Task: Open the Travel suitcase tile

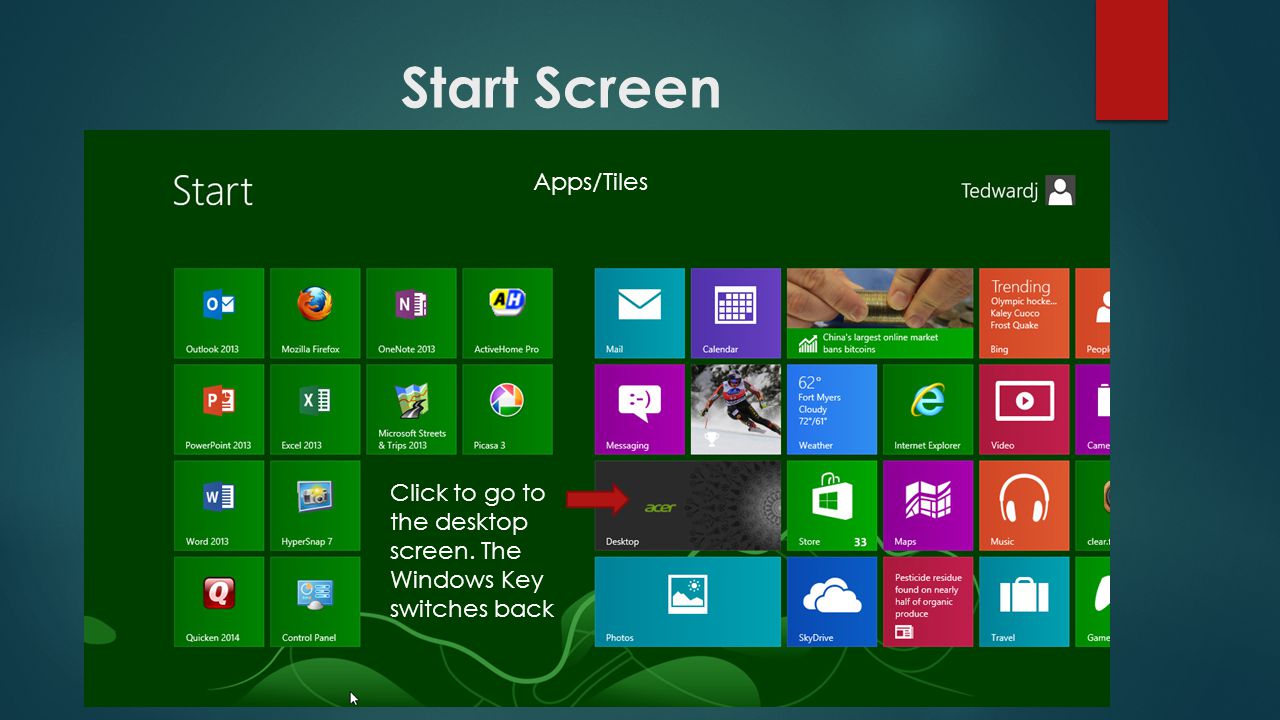Action: tap(1024, 601)
